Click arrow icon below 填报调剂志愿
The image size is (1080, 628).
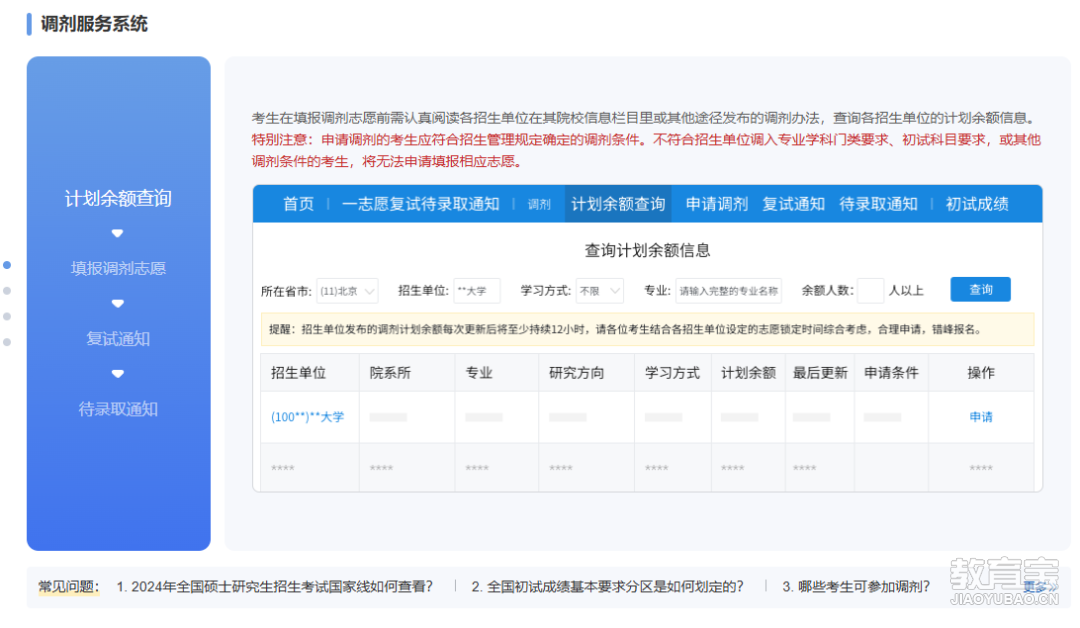click(x=118, y=304)
